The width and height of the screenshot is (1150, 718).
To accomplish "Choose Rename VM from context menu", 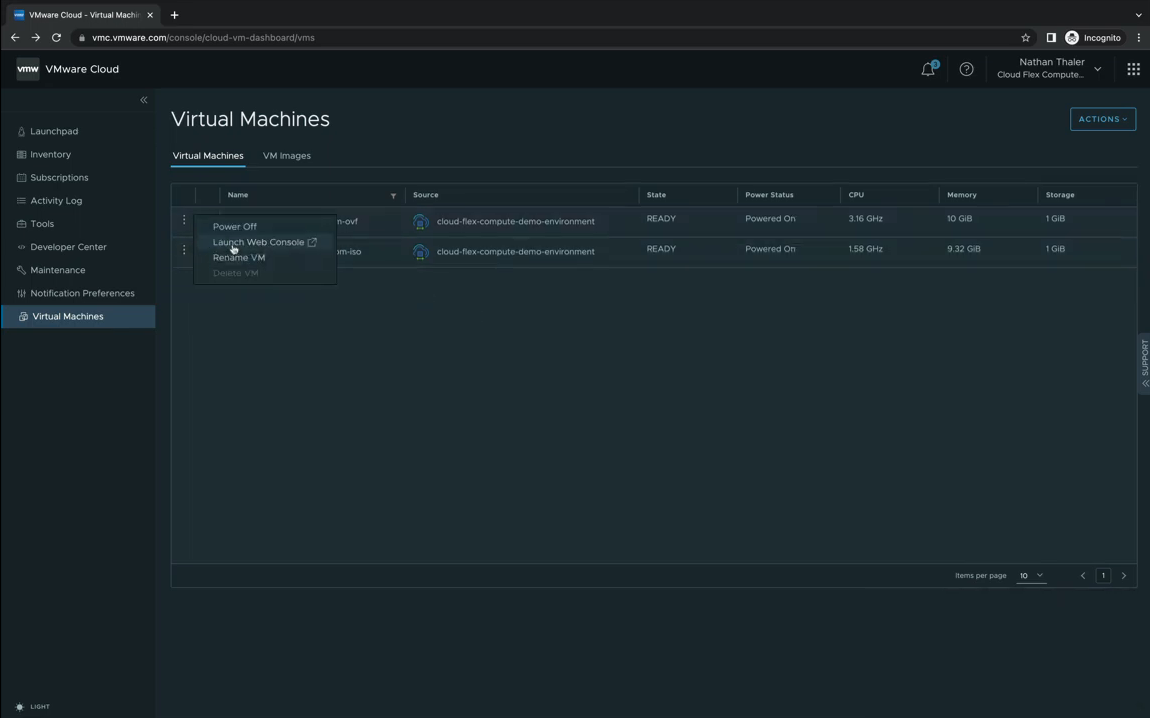I will pos(239,257).
